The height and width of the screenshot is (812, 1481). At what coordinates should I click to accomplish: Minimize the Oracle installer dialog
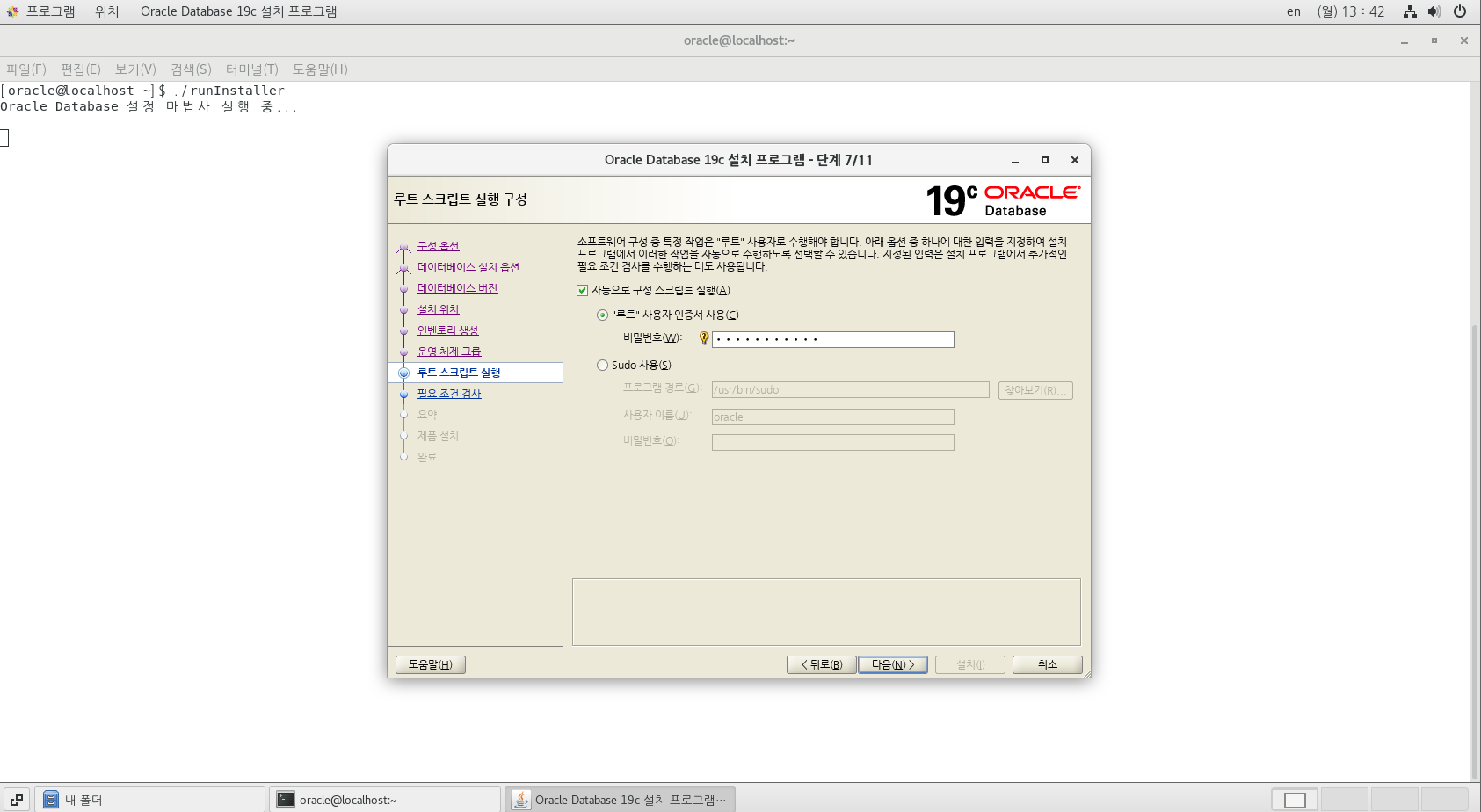1015,160
